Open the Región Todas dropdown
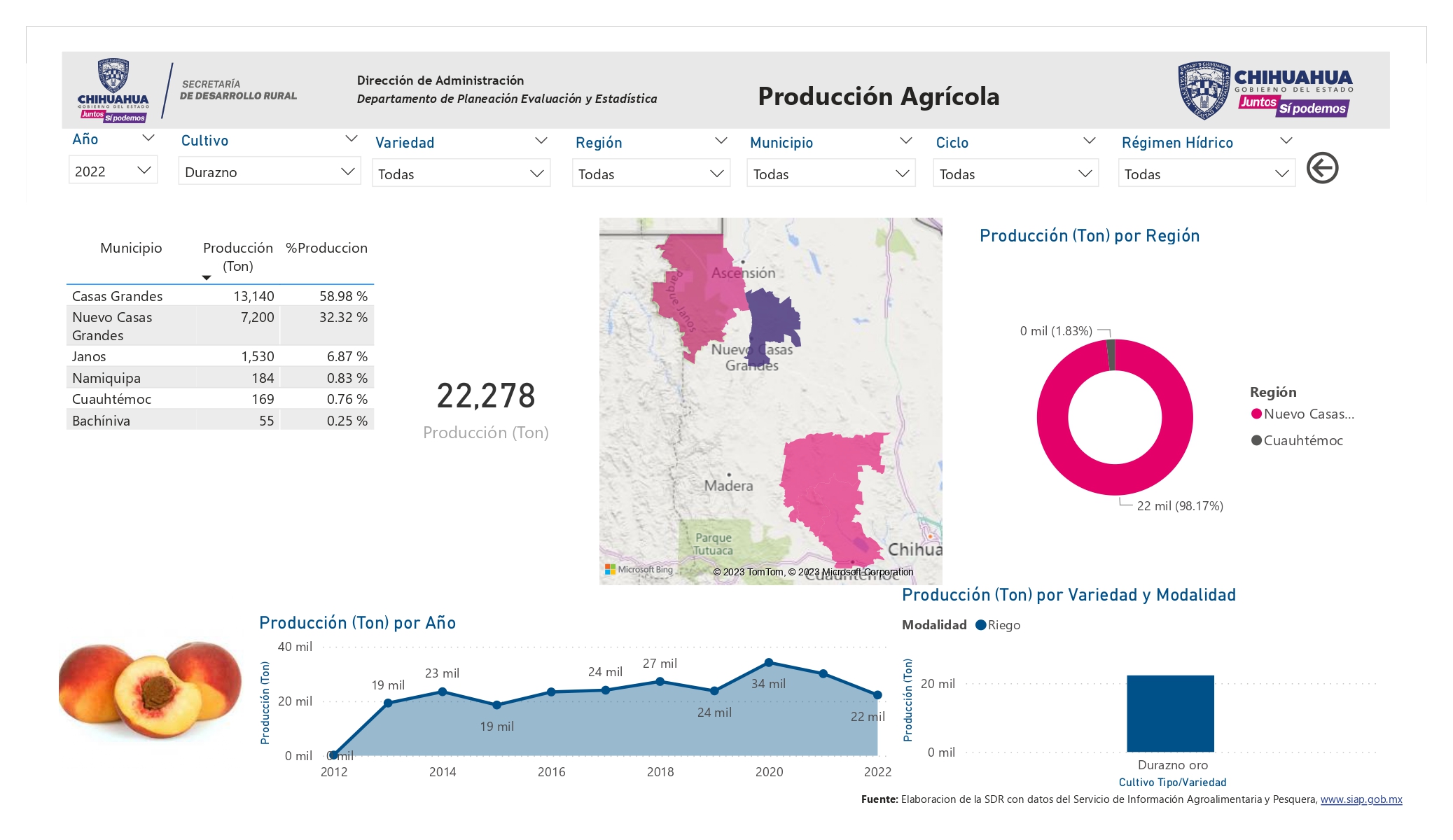Image resolution: width=1453 pixels, height=840 pixels. 651,174
